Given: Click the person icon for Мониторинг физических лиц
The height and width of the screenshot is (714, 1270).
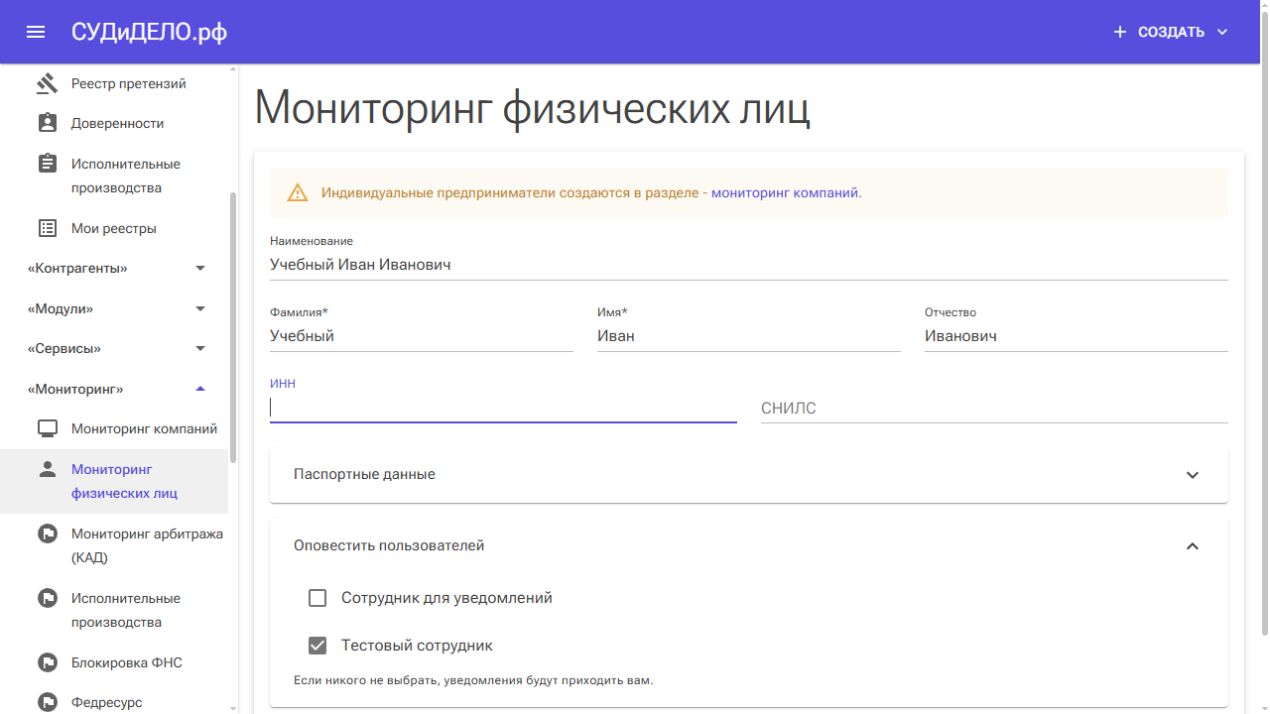Looking at the screenshot, I should [x=47, y=469].
